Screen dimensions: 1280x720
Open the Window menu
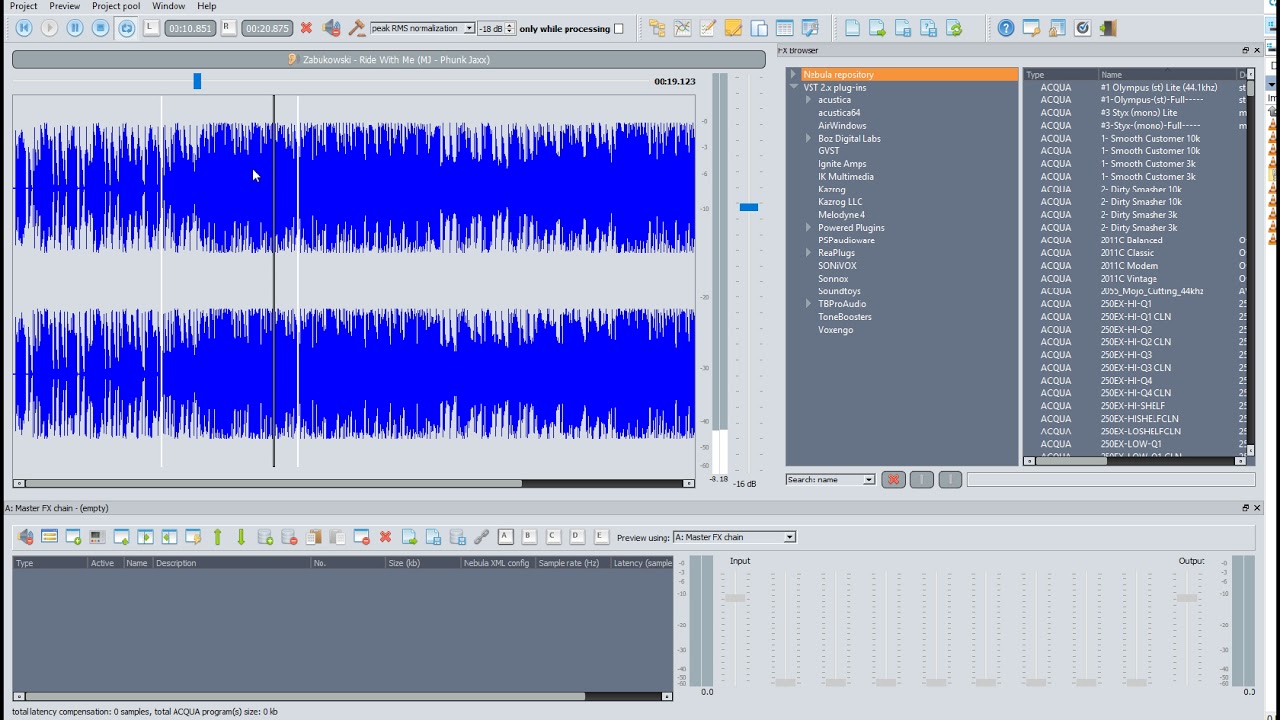click(x=169, y=6)
